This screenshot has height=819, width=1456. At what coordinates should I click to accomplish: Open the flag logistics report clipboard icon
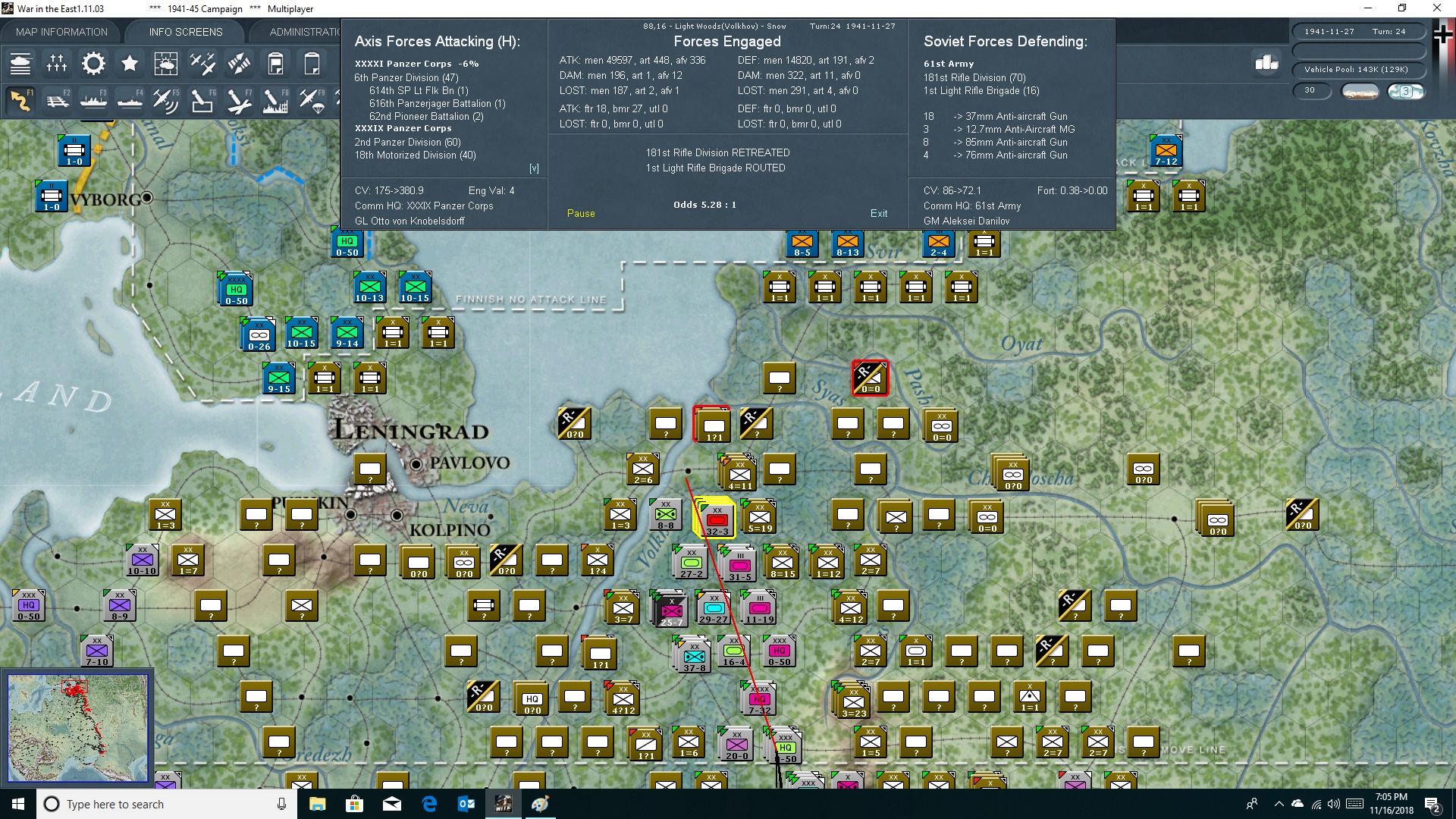275,64
